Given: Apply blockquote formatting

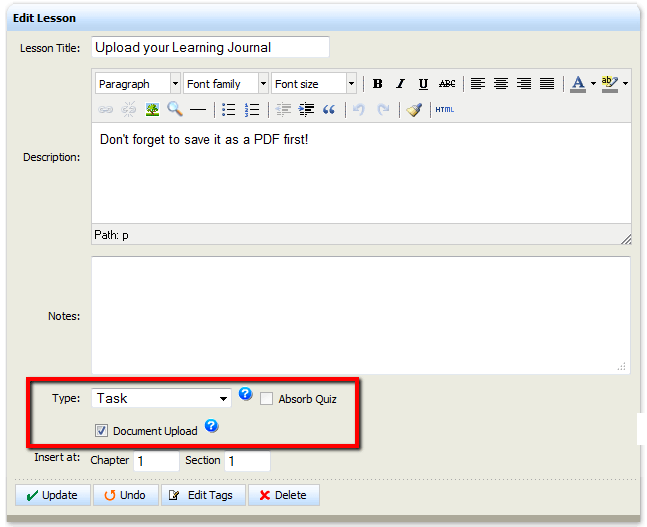Looking at the screenshot, I should click(x=329, y=110).
